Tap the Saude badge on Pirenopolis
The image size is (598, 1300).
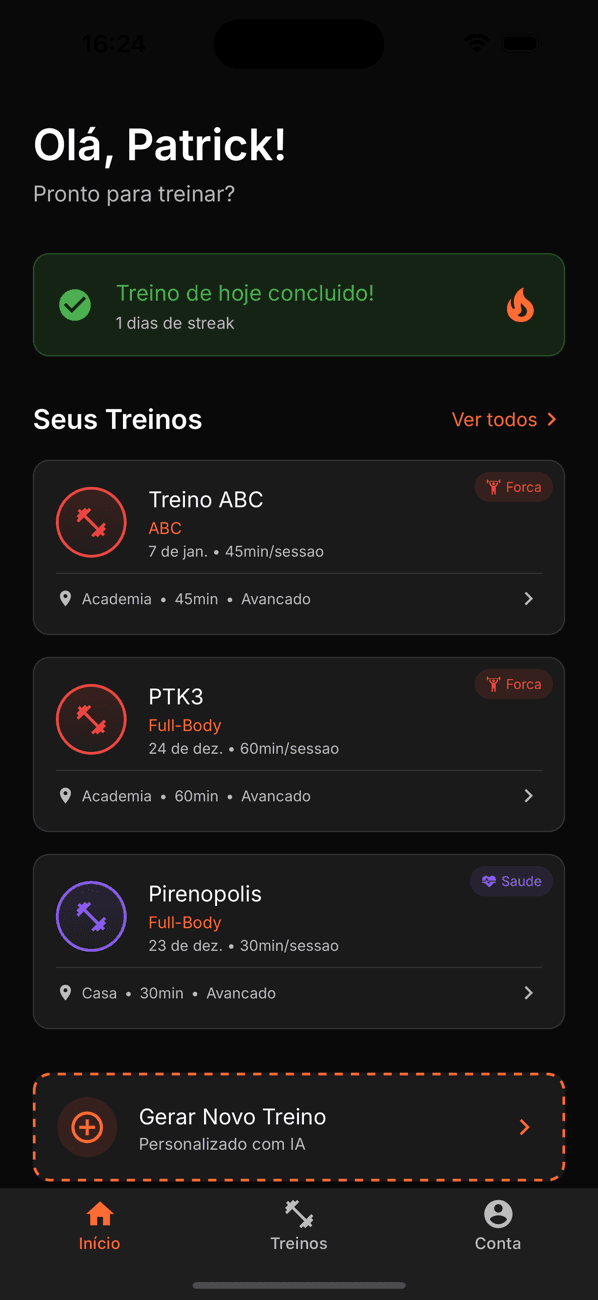511,881
